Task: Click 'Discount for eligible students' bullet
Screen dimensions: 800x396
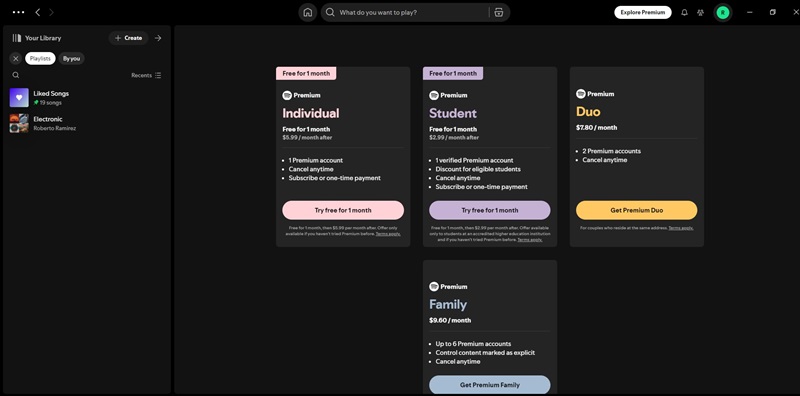Action: [x=478, y=169]
